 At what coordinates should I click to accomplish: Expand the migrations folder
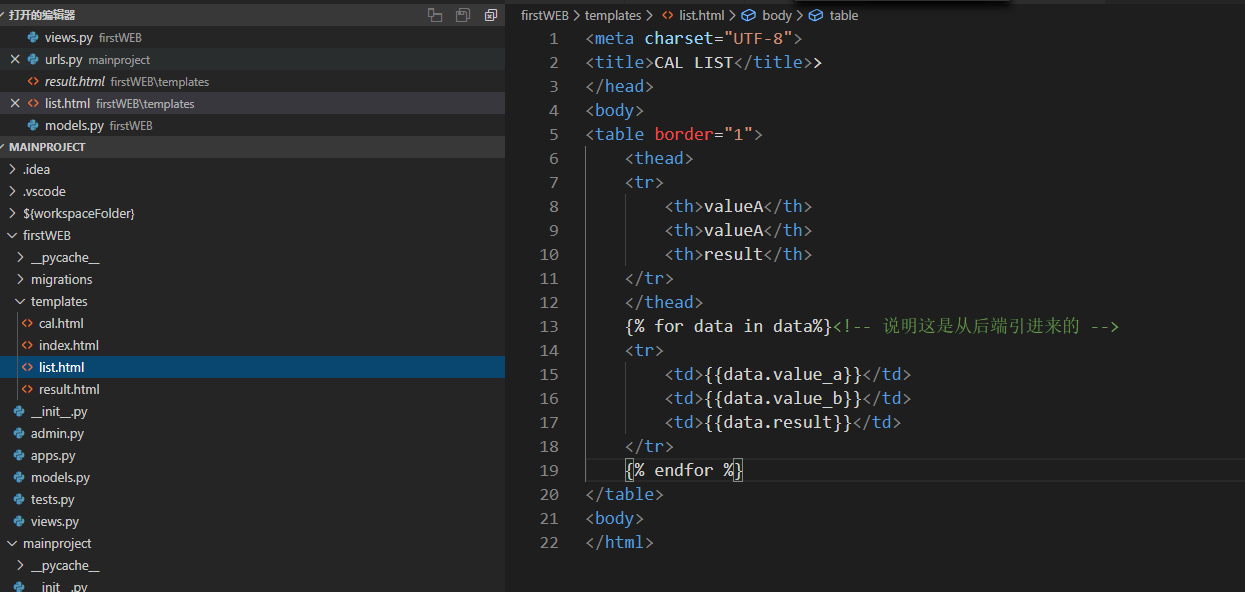tap(252, 279)
